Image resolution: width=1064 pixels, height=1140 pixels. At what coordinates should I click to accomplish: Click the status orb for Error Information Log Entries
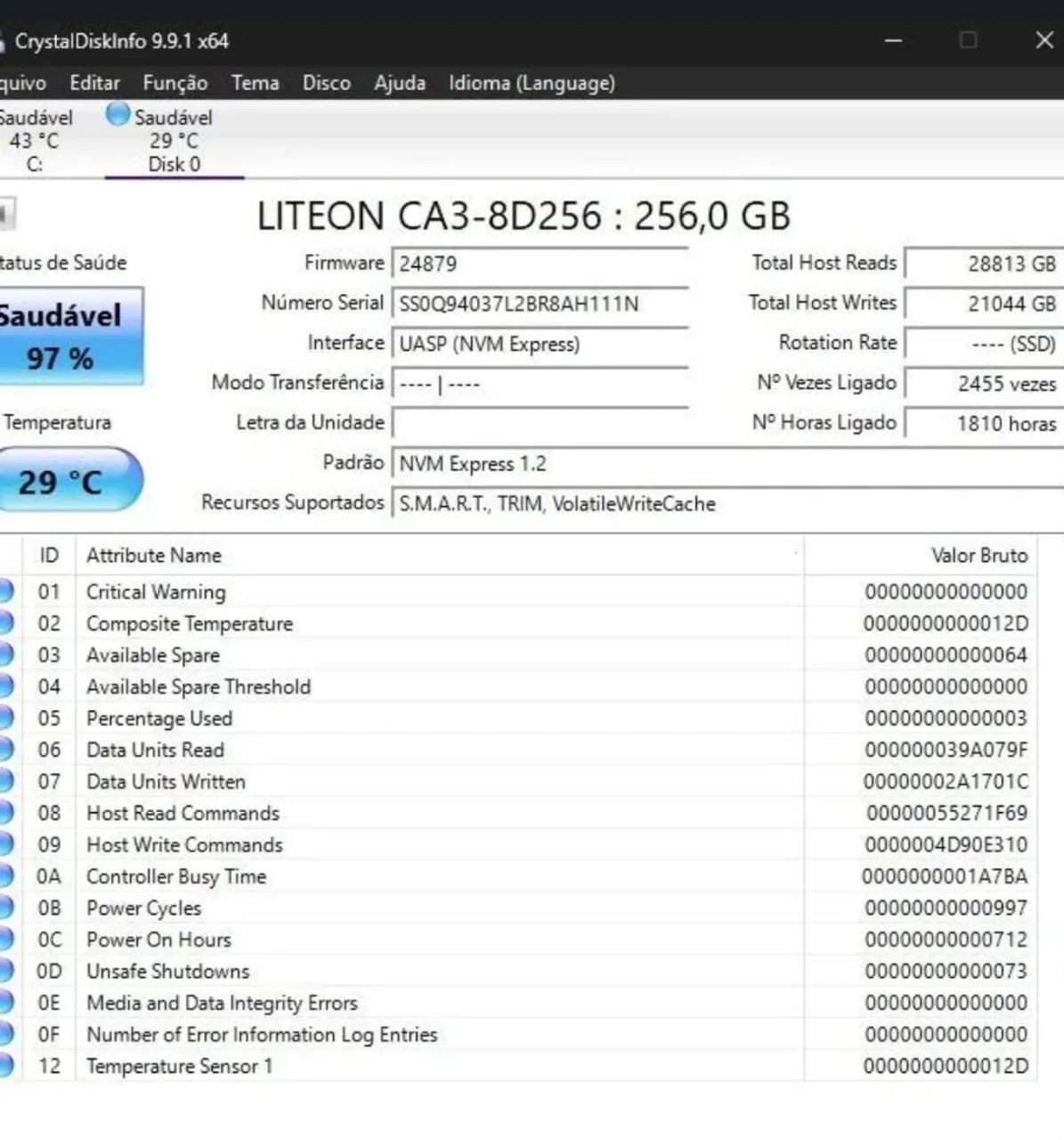(x=5, y=1034)
